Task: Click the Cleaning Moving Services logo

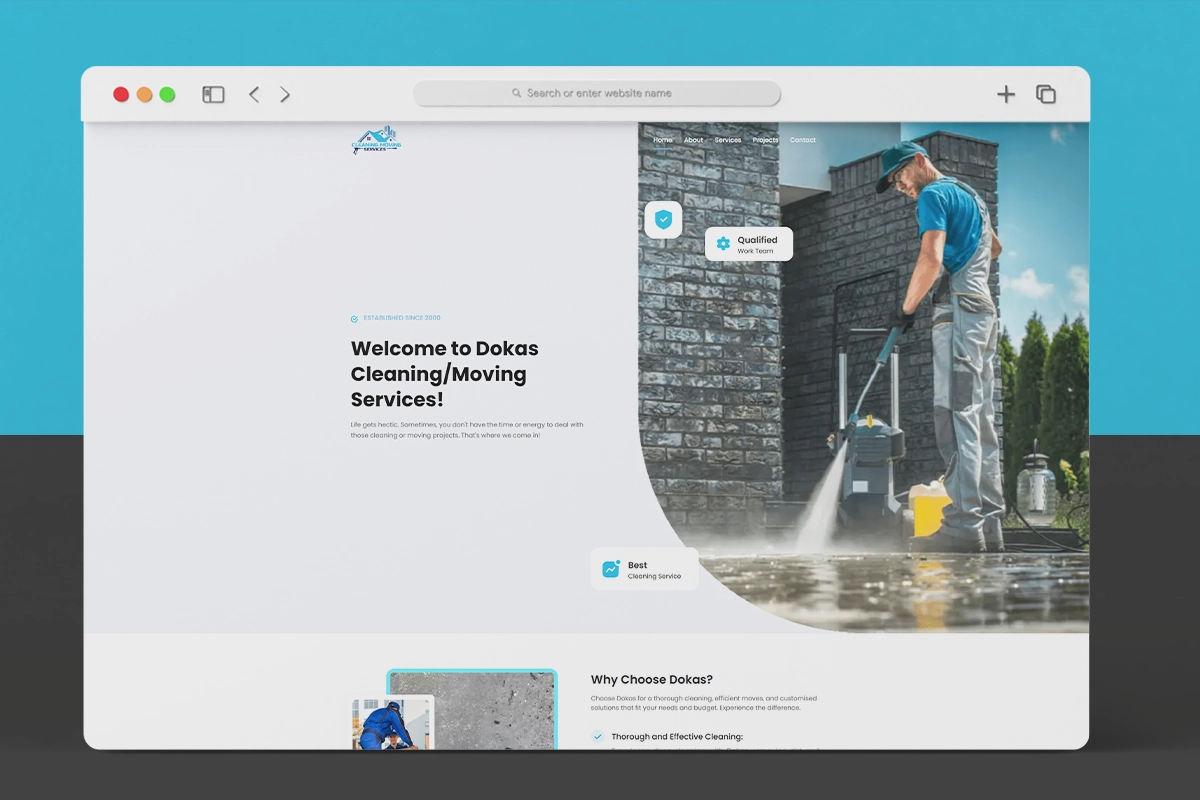Action: pos(376,140)
